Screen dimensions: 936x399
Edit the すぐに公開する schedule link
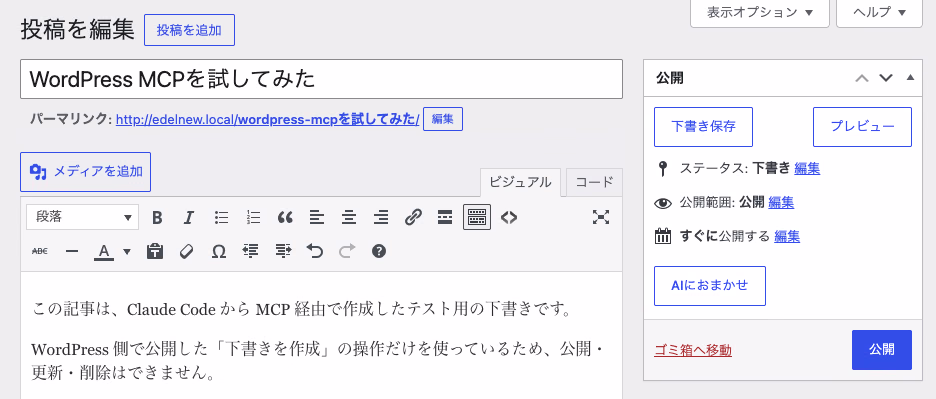(x=787, y=237)
